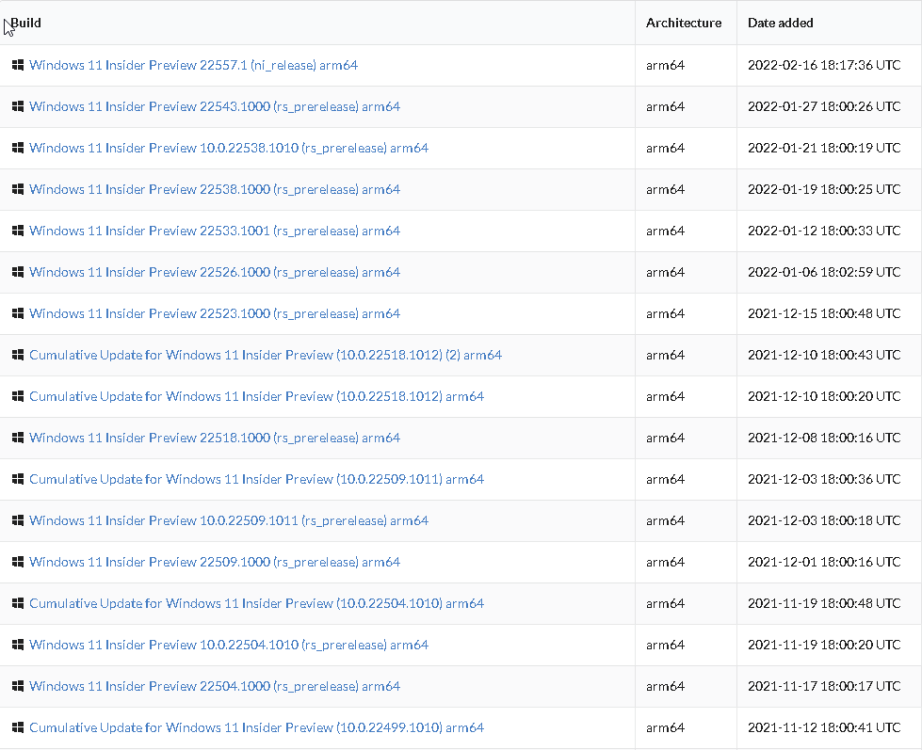Click Windows logo icon beside build 22518.1000
This screenshot has width=922, height=750.
(x=18, y=437)
